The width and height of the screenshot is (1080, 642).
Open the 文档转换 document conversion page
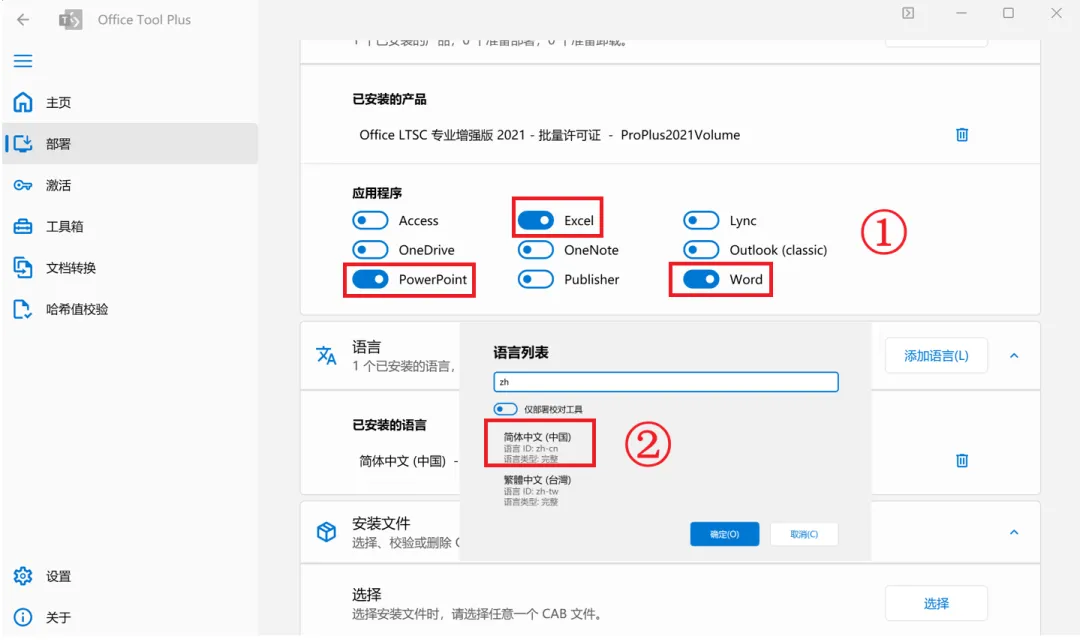click(x=130, y=268)
